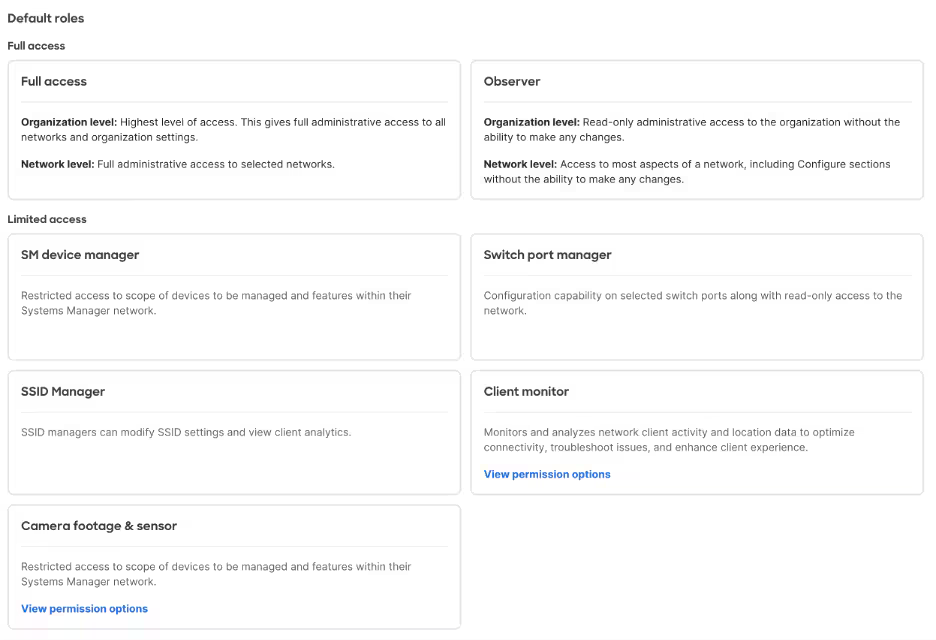Open View permission options under Client monitor
The width and height of the screenshot is (936, 640).
[547, 474]
